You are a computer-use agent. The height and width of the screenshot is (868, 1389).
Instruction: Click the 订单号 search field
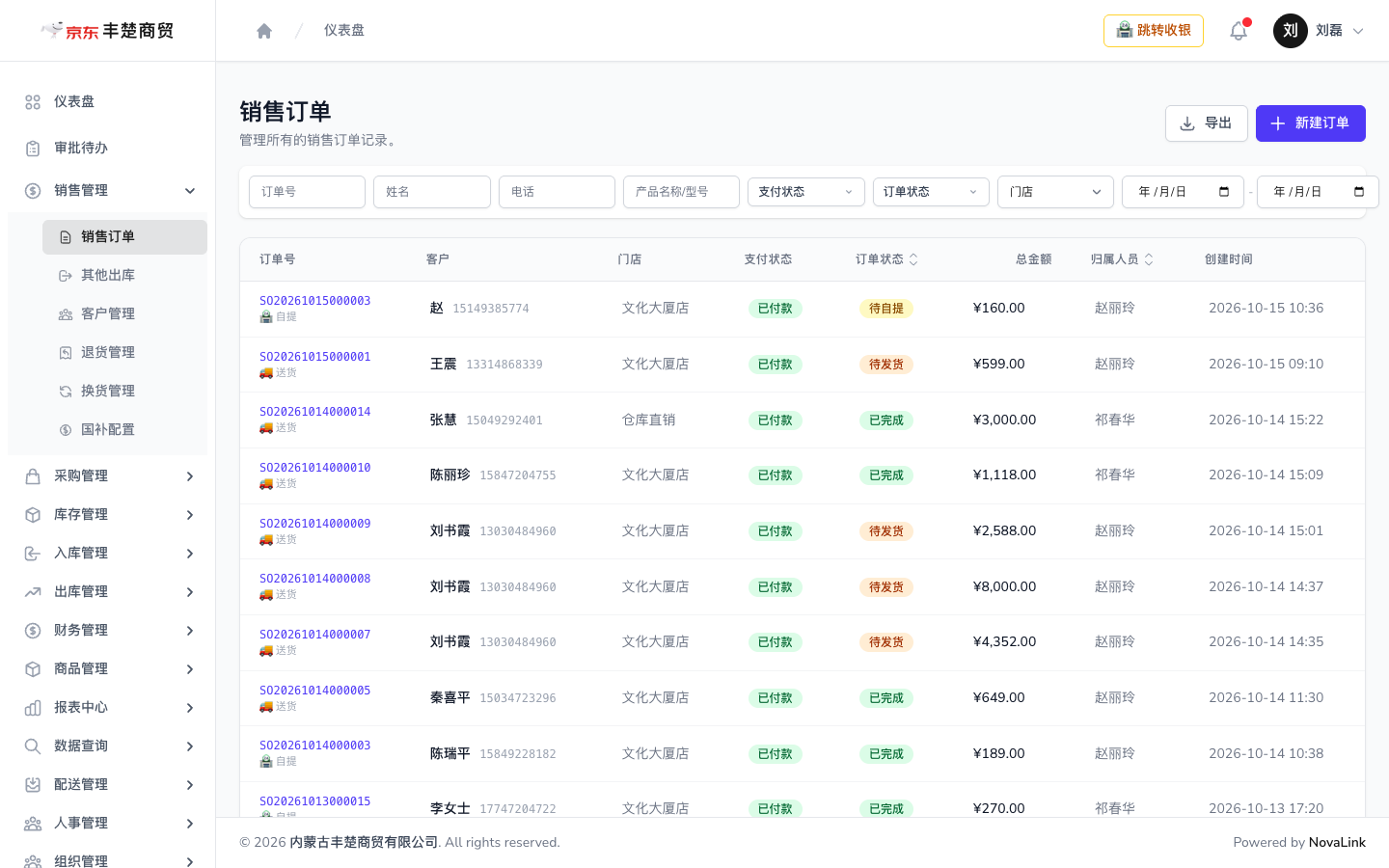pyautogui.click(x=307, y=192)
